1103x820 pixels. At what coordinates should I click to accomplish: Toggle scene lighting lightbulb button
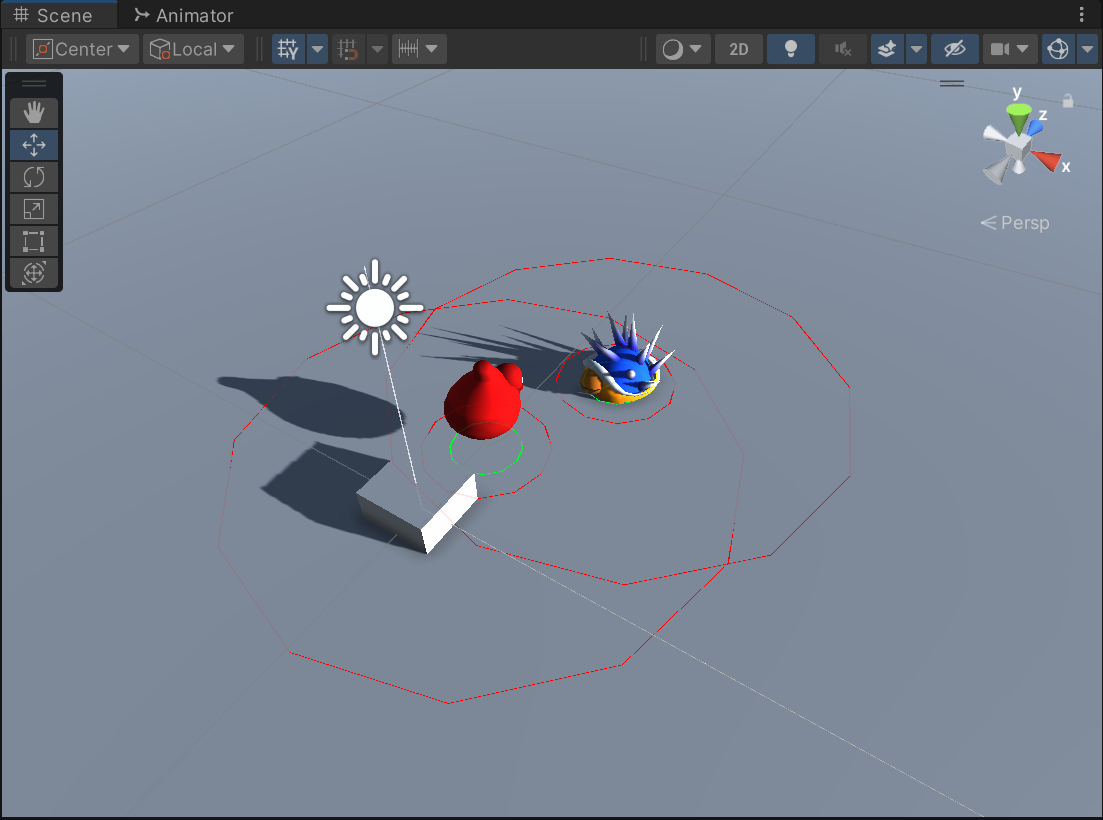791,49
